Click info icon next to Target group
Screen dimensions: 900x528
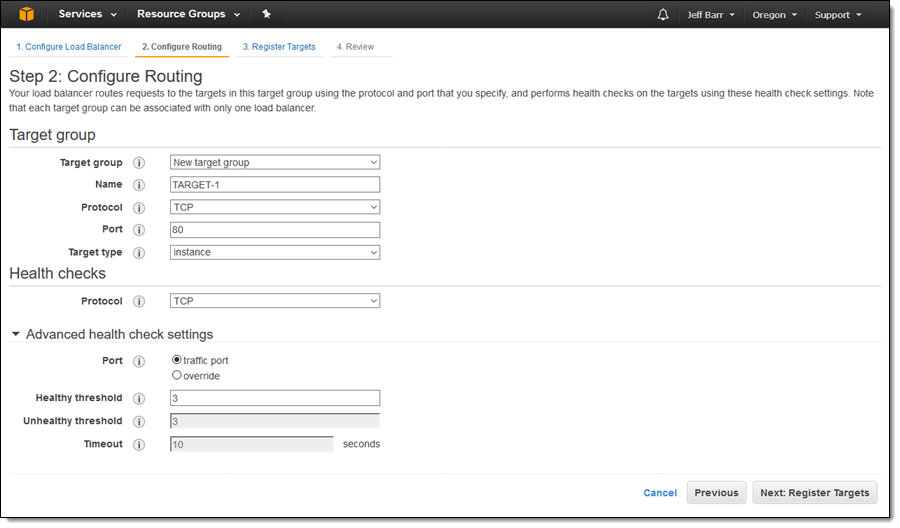coord(139,163)
